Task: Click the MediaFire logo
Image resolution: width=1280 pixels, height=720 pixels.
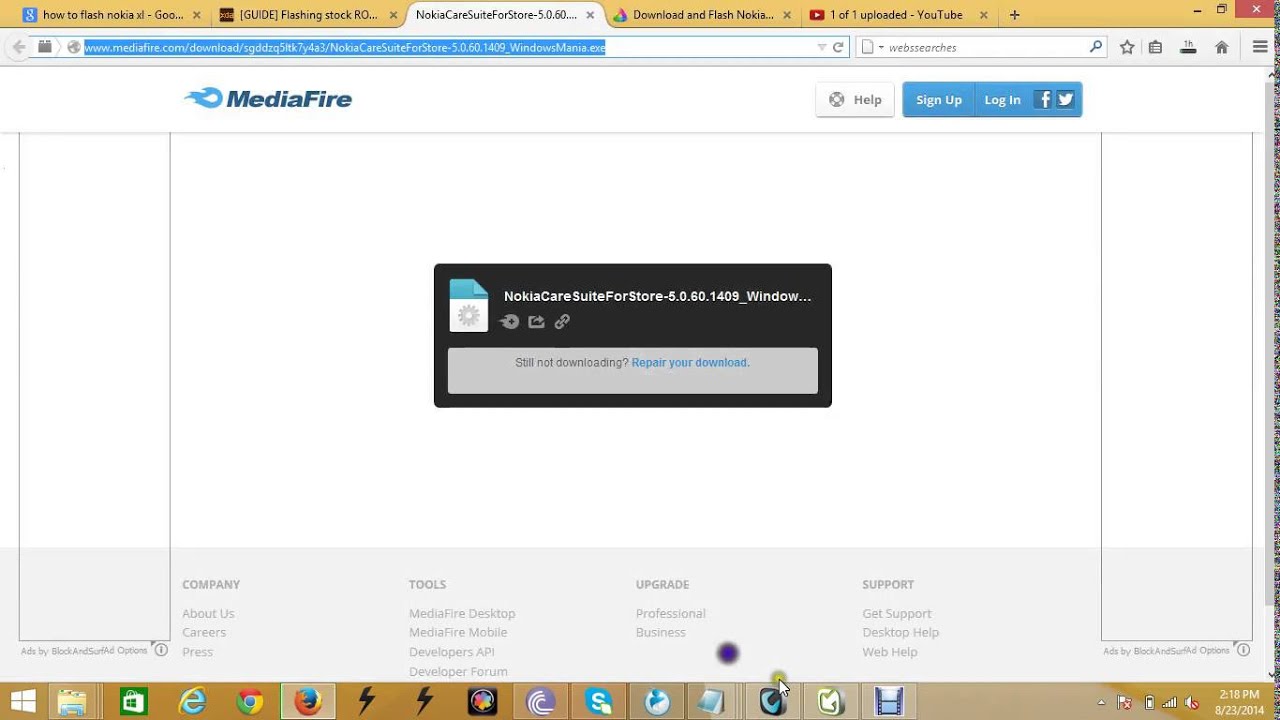Action: 268,98
